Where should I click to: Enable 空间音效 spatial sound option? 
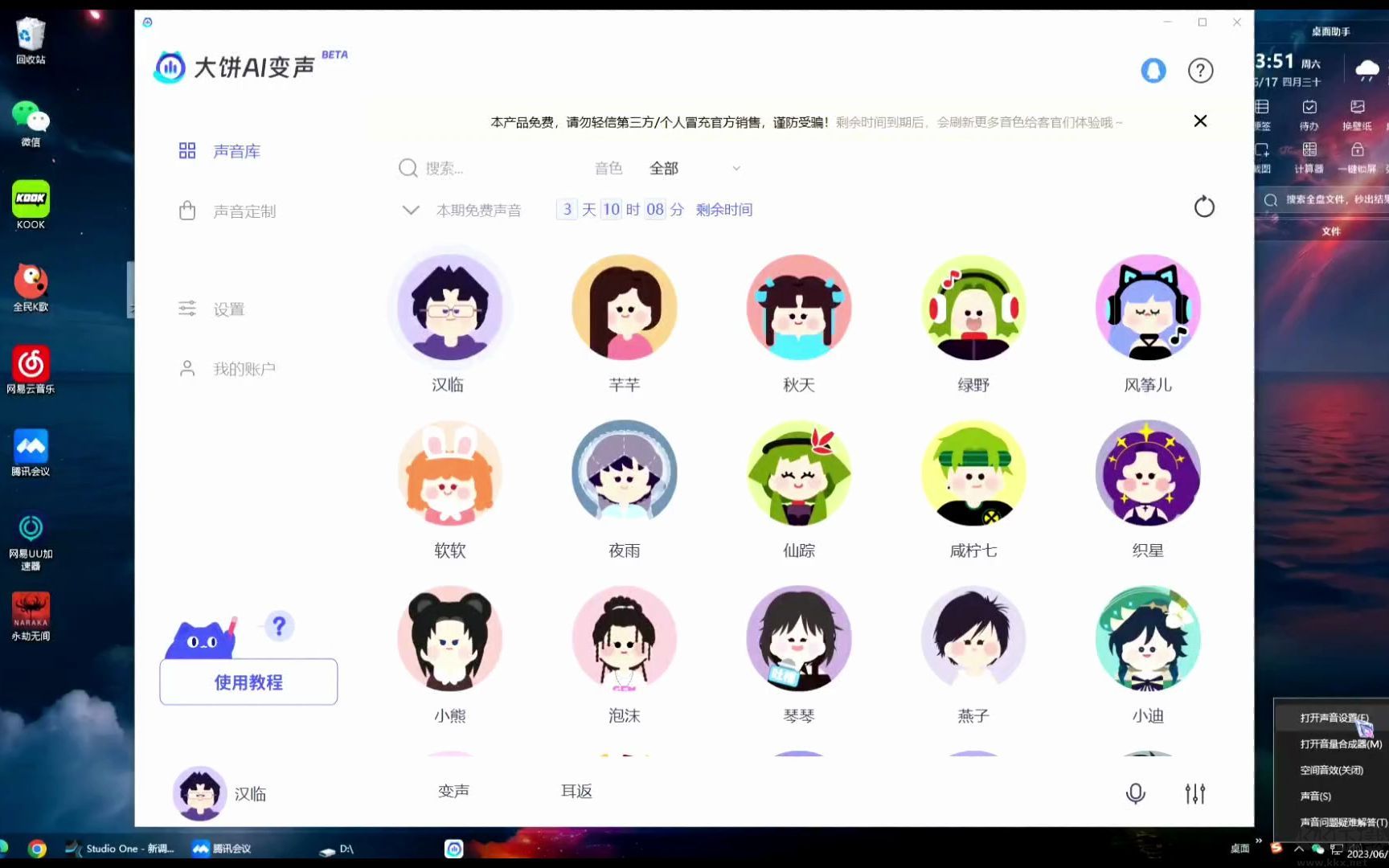tap(1331, 769)
